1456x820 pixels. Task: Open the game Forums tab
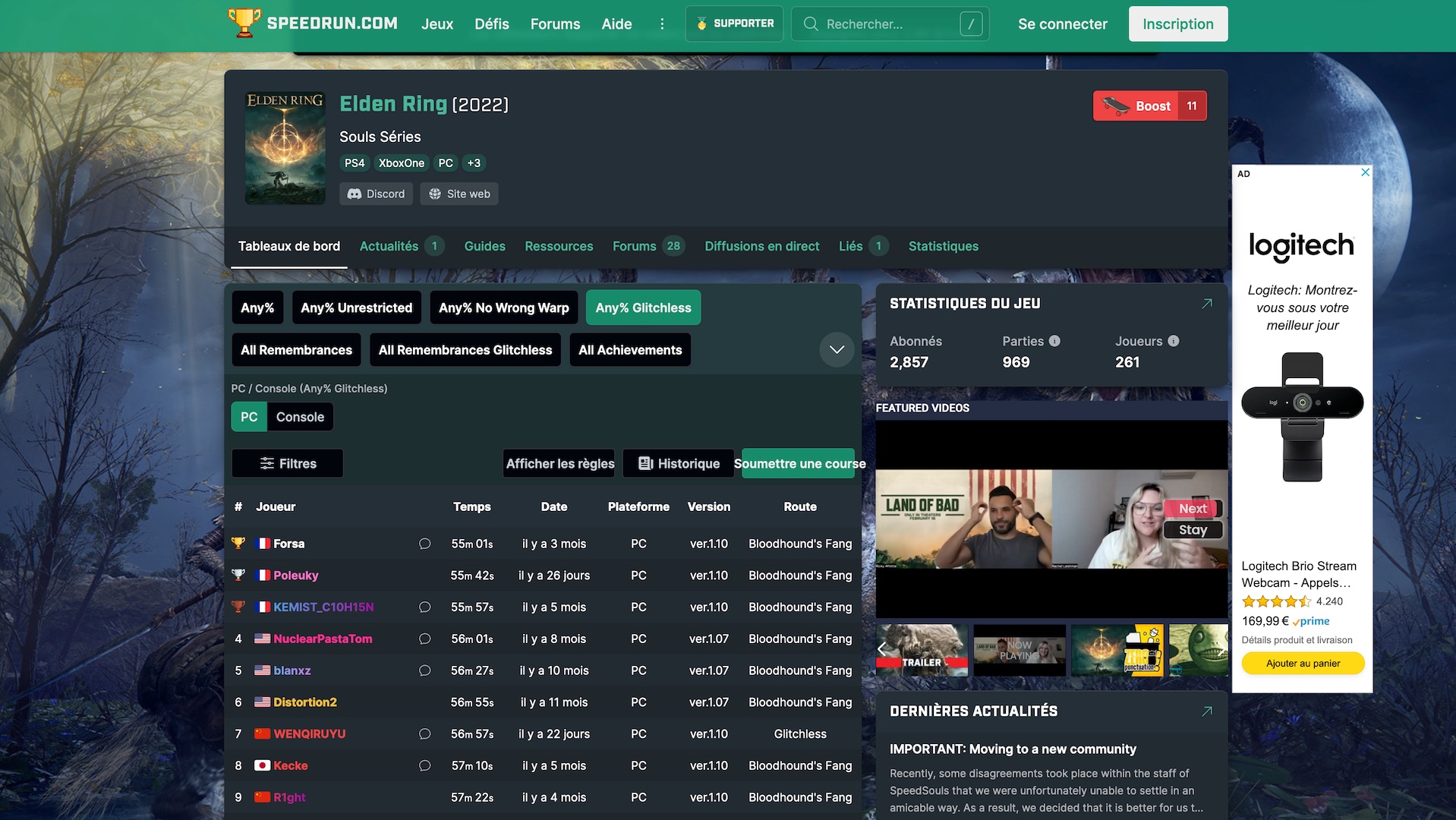pyautogui.click(x=648, y=246)
